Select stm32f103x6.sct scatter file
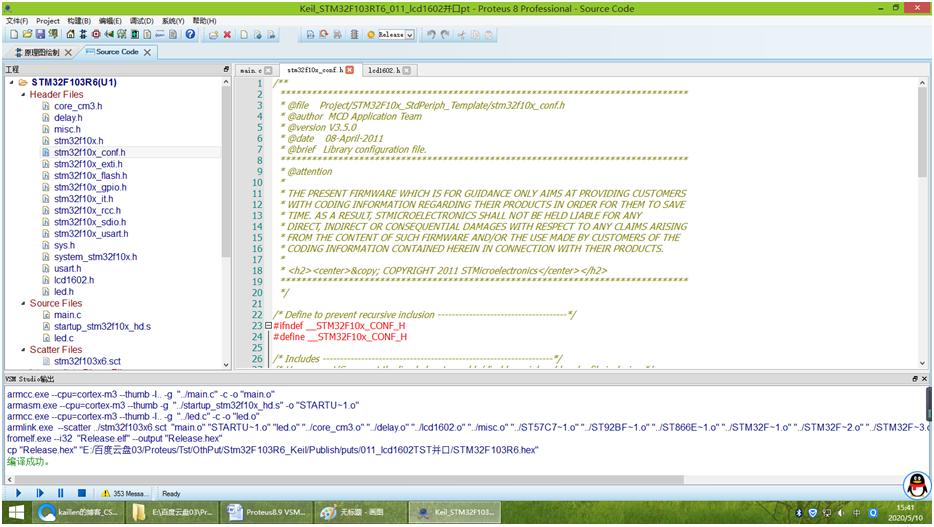 (87, 361)
